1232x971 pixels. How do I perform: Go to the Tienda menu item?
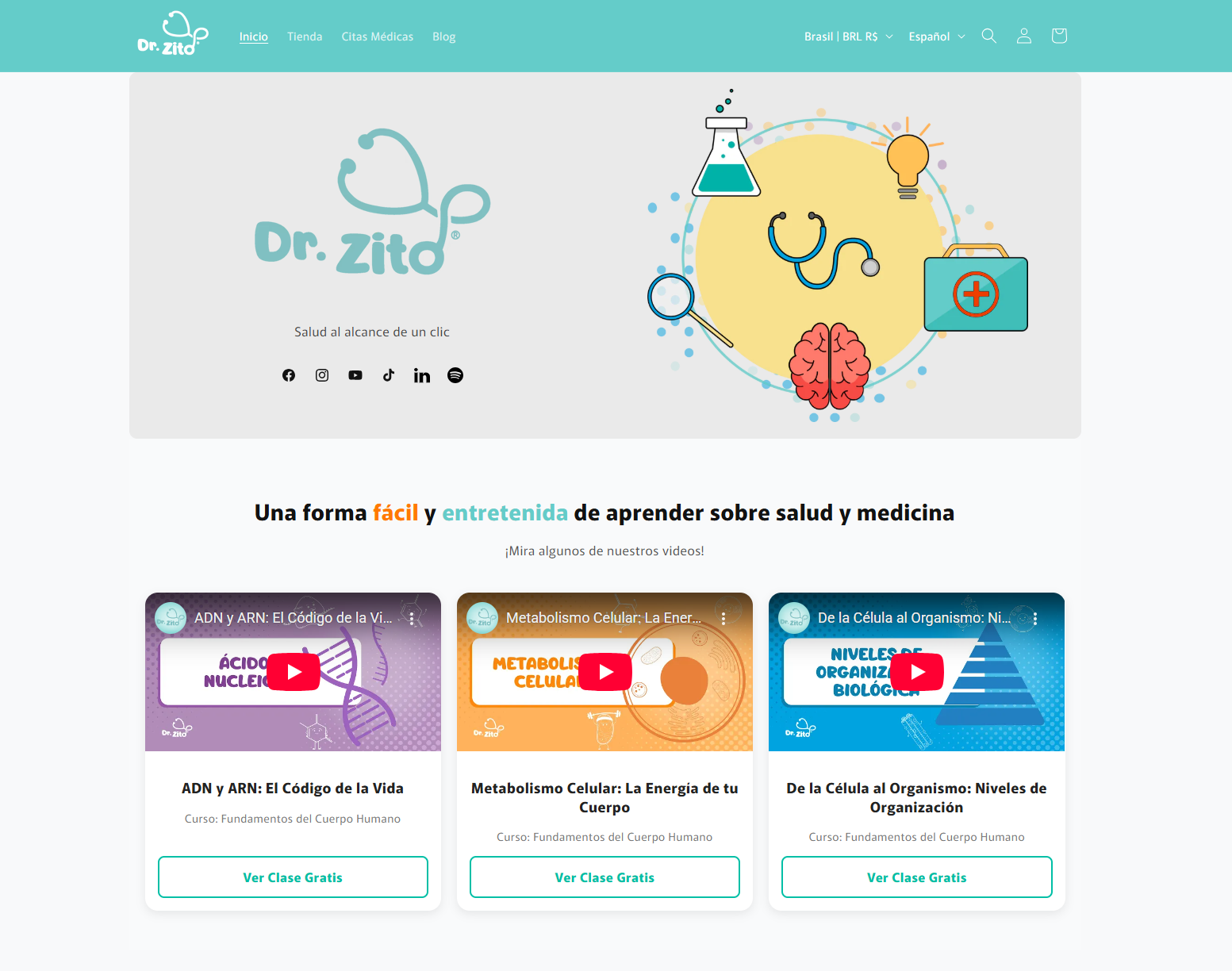[305, 36]
